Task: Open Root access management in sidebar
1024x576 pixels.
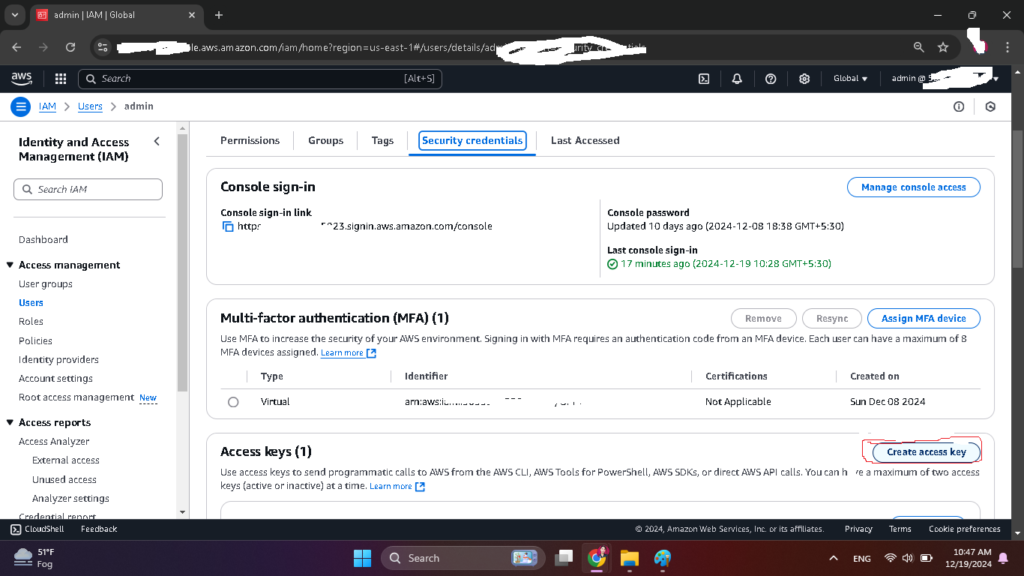Action: 76,398
